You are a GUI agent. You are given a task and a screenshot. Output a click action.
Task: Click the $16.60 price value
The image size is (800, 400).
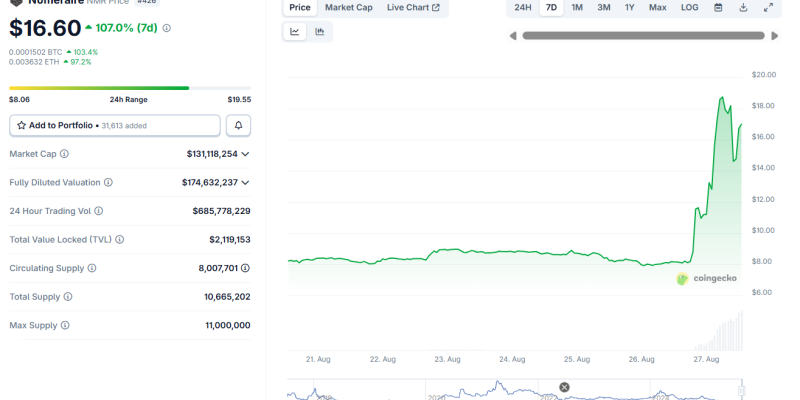tap(45, 28)
